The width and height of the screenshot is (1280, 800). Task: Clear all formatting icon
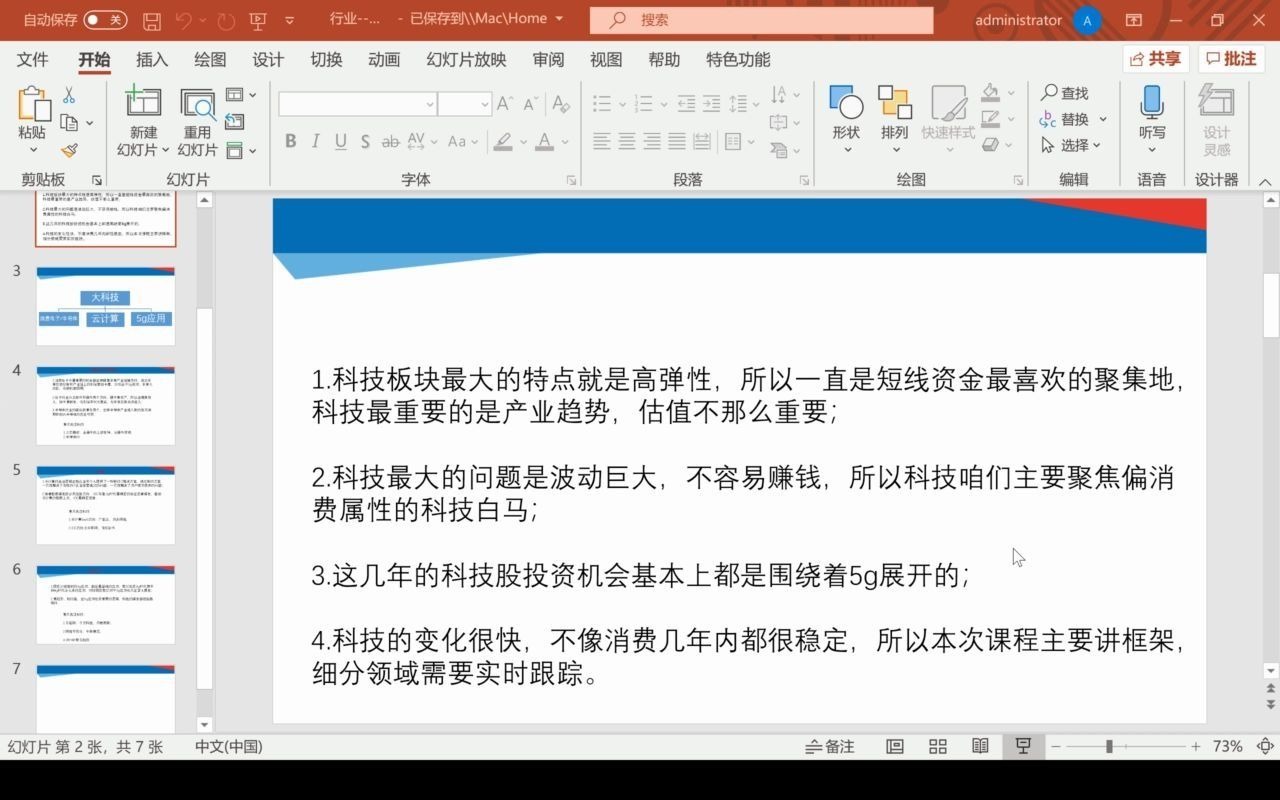click(561, 104)
